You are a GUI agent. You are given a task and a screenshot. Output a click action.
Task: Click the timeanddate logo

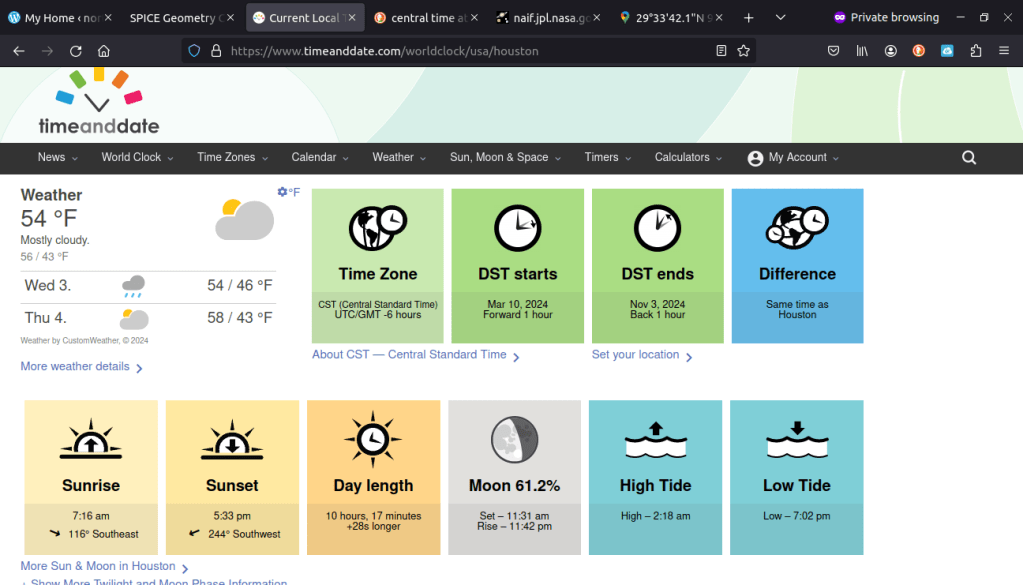[98, 103]
